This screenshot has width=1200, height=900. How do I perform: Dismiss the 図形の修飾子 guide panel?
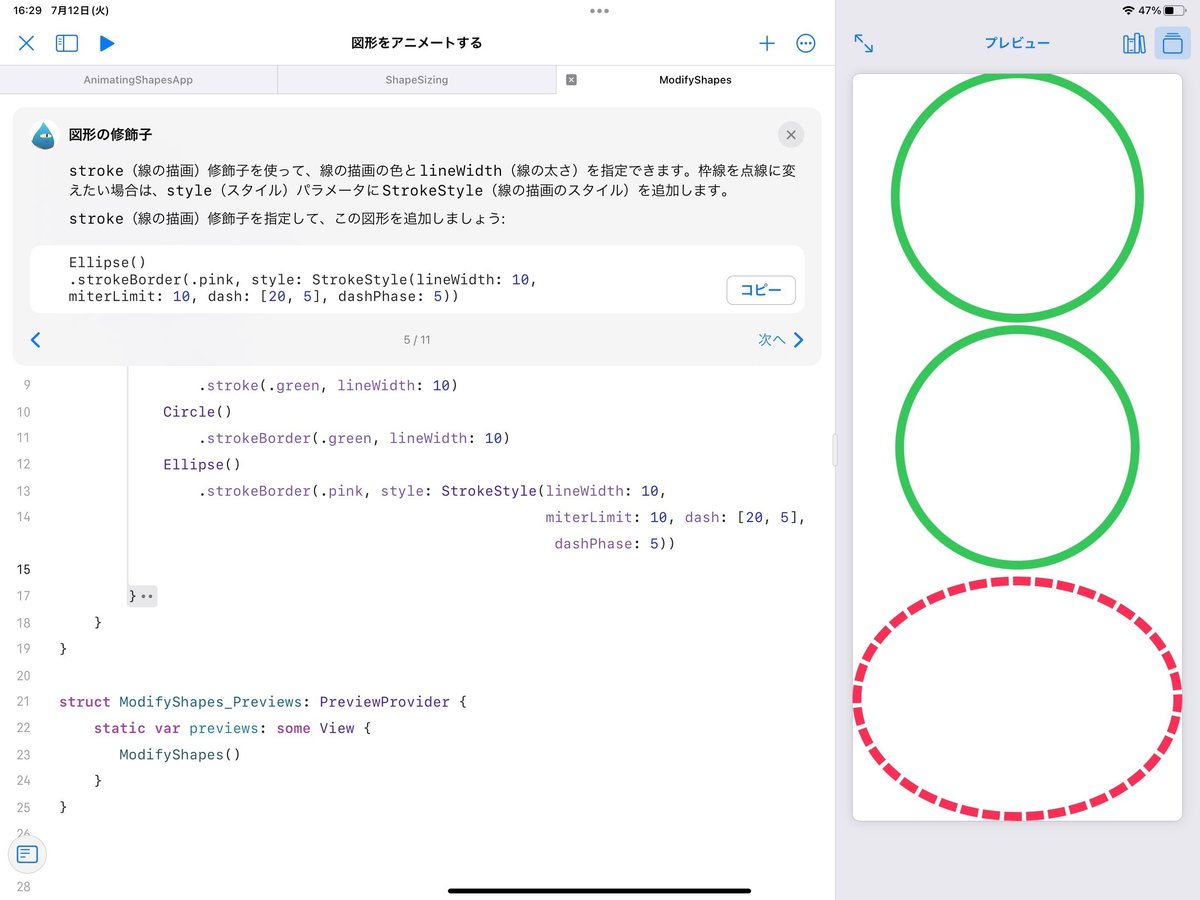coord(791,135)
